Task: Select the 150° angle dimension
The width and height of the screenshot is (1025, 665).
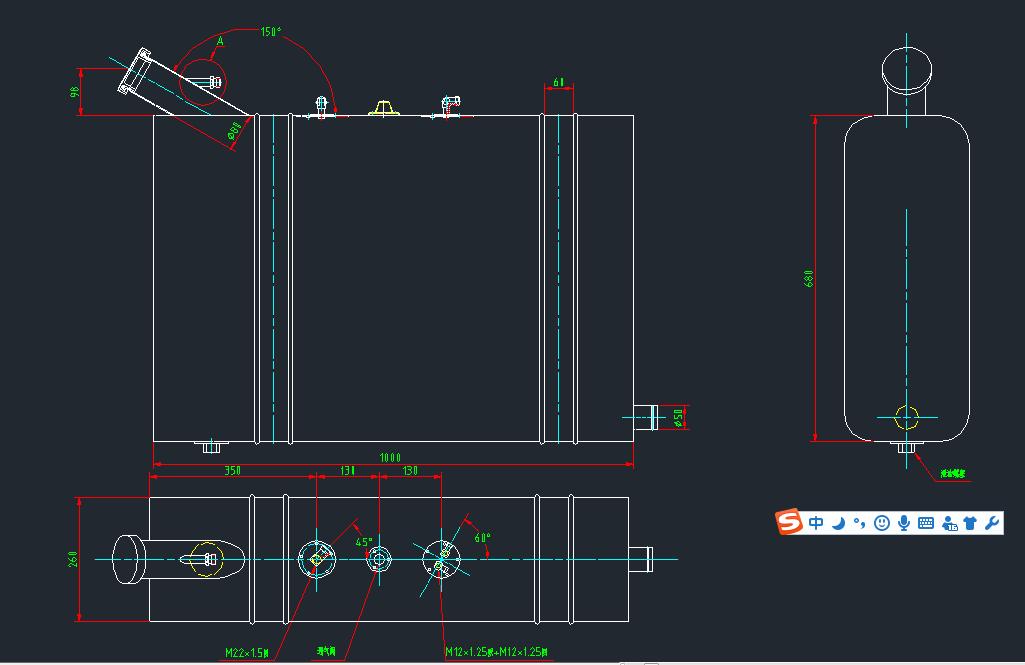Action: (271, 31)
